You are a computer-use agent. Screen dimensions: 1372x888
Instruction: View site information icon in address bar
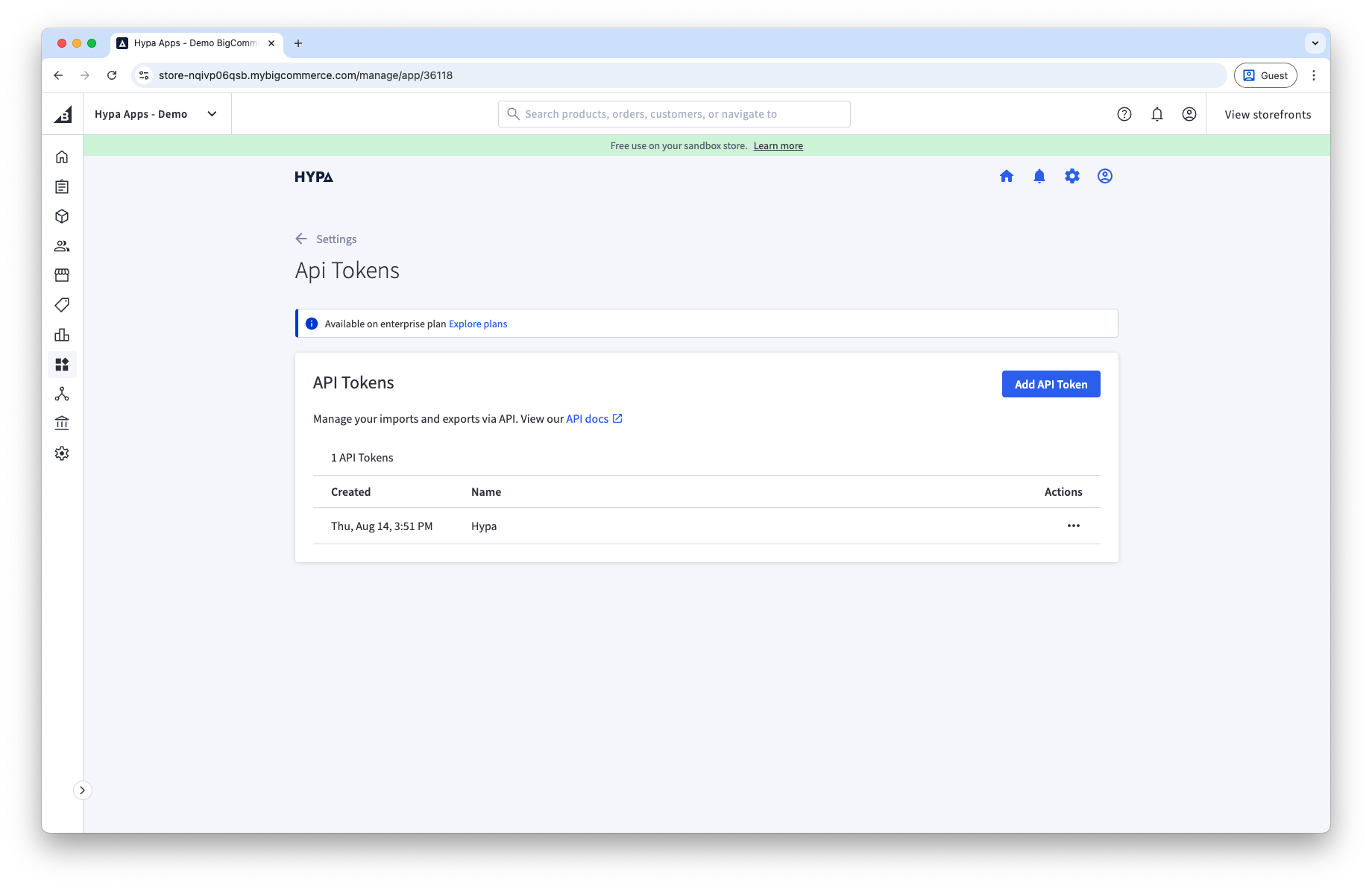(x=145, y=75)
